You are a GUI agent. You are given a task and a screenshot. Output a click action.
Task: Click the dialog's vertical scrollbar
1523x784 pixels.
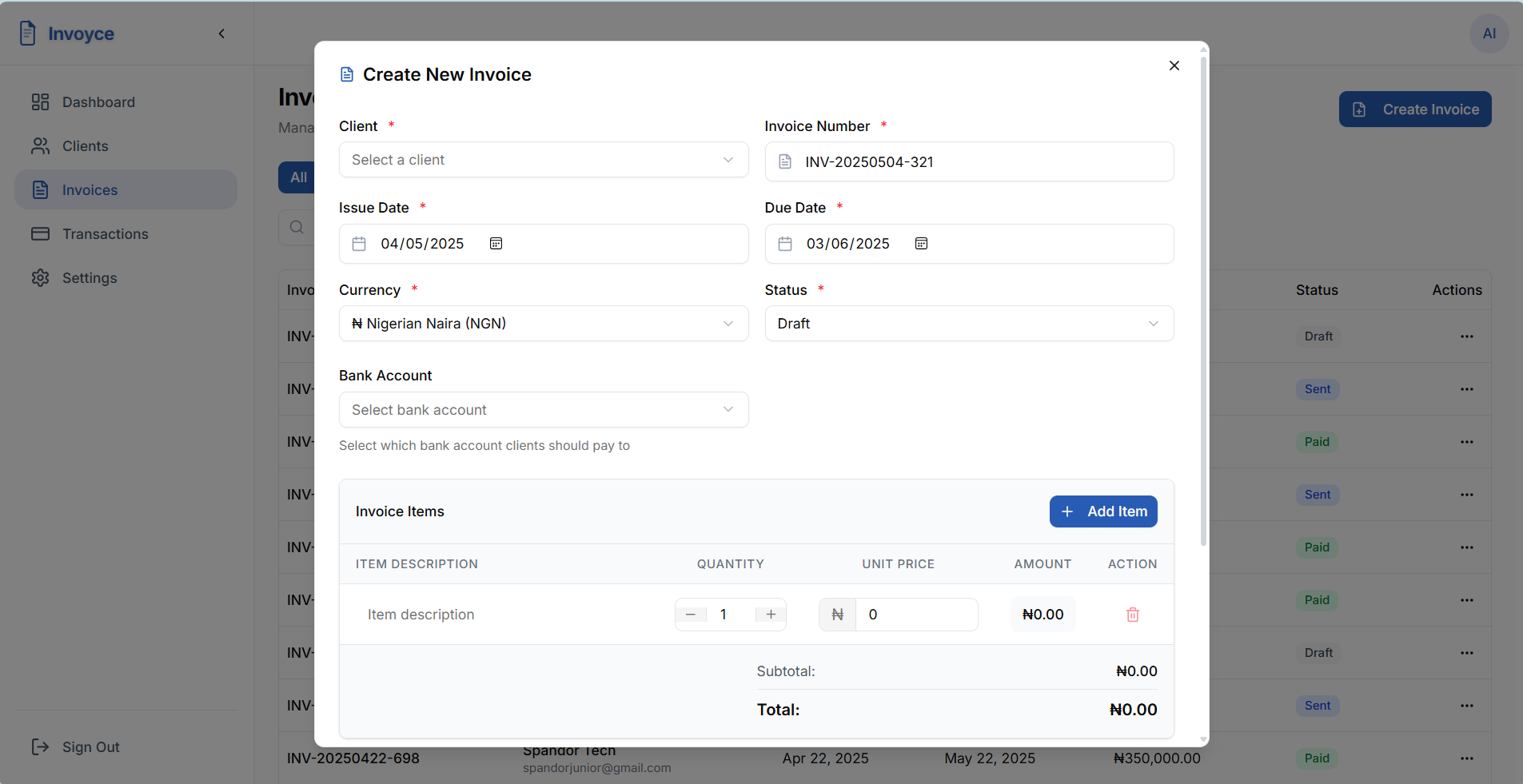click(x=1203, y=300)
